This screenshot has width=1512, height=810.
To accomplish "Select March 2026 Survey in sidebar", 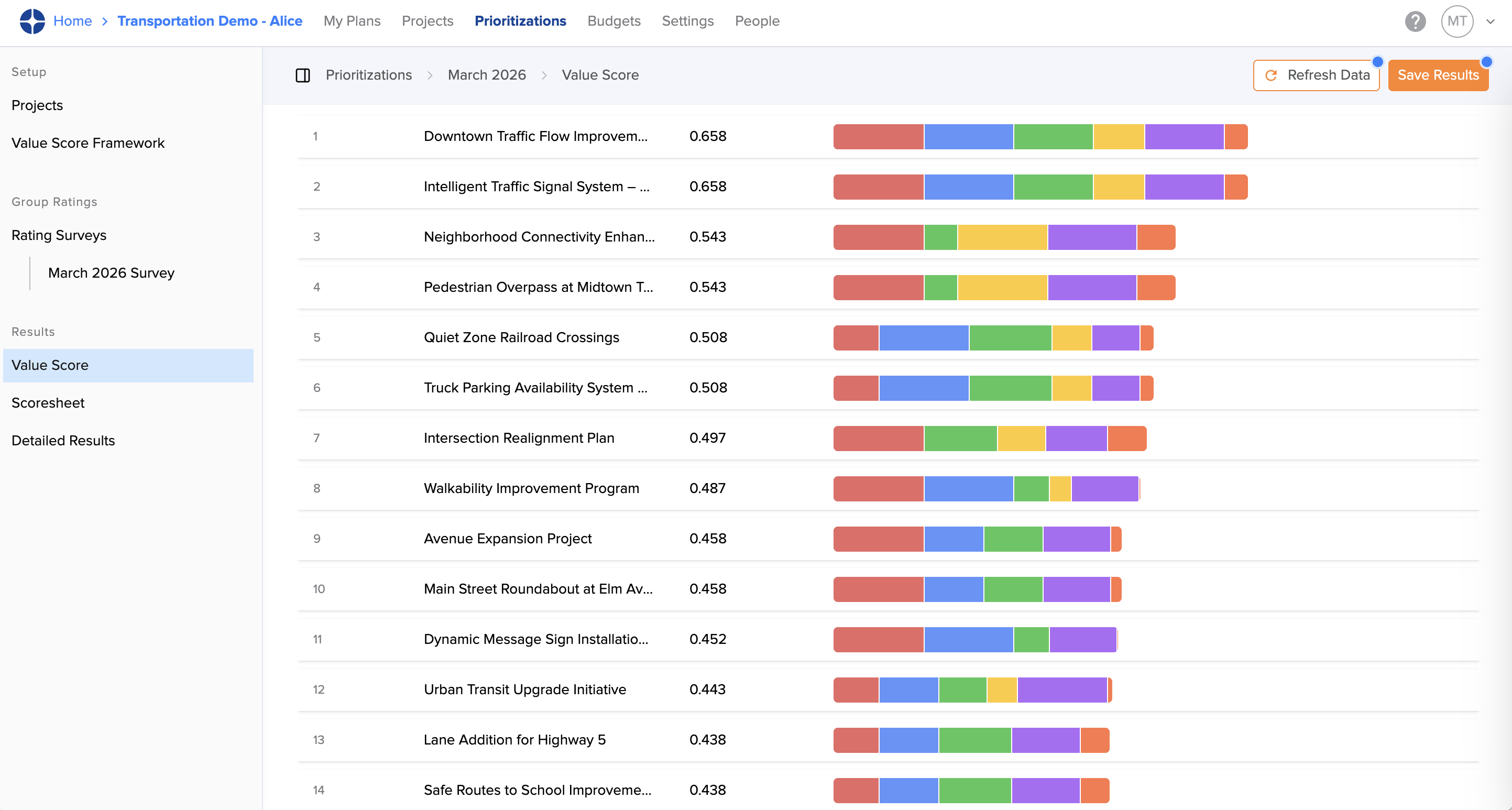I will pos(111,273).
